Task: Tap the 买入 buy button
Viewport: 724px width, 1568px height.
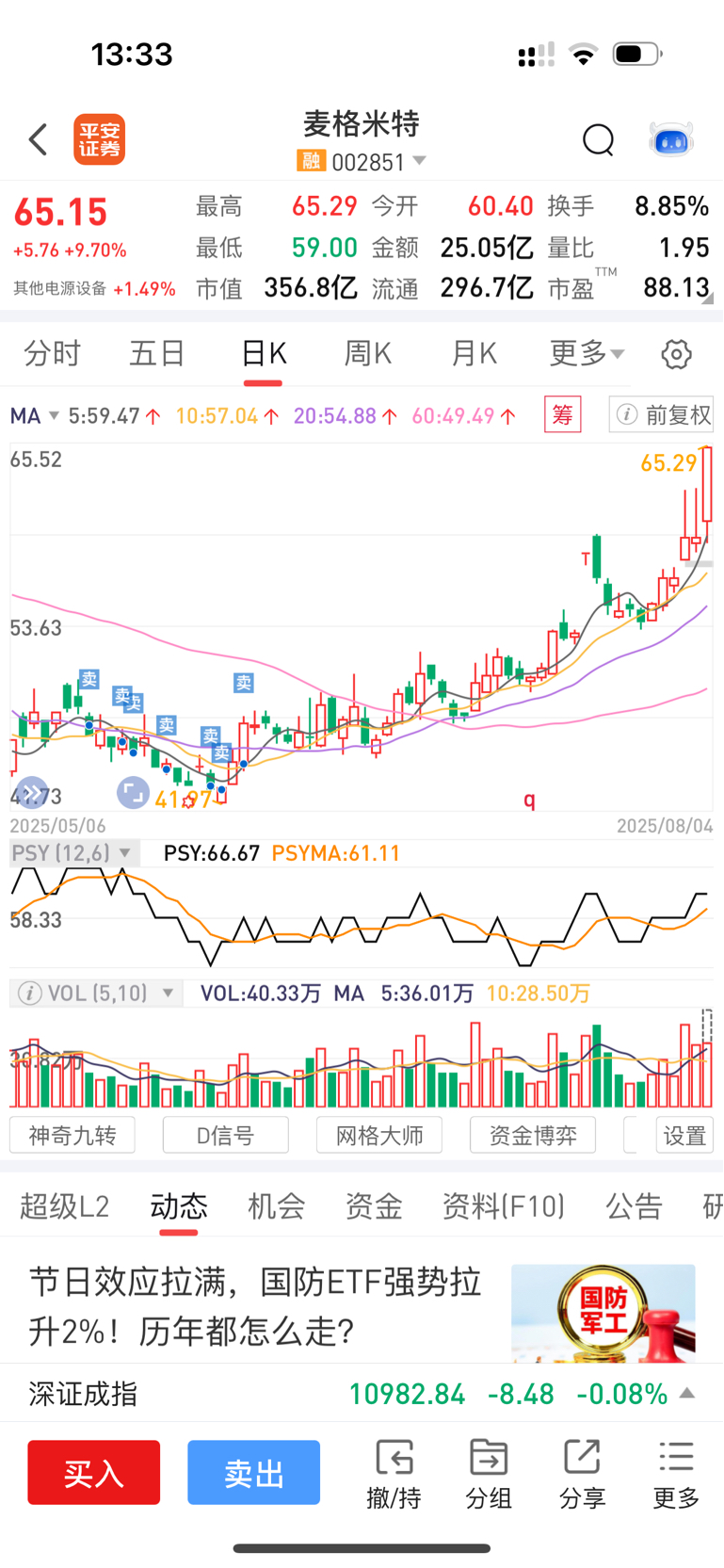Action: point(93,1473)
